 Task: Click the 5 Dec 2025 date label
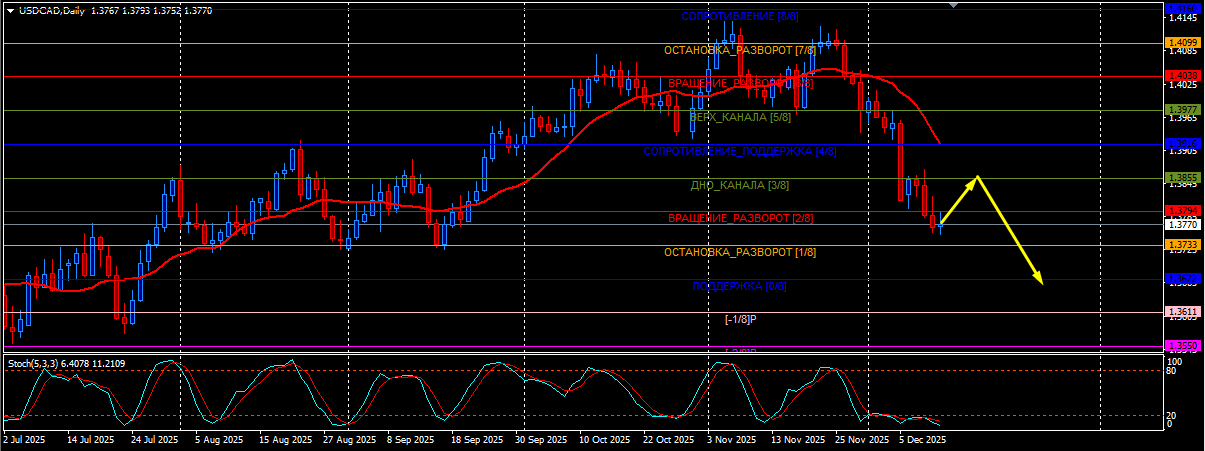923,439
